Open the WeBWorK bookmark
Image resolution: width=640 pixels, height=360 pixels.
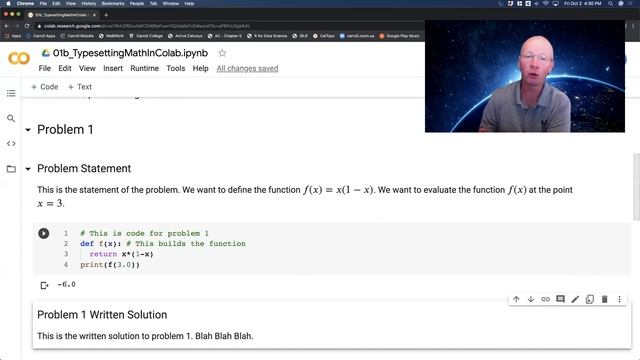(111, 36)
